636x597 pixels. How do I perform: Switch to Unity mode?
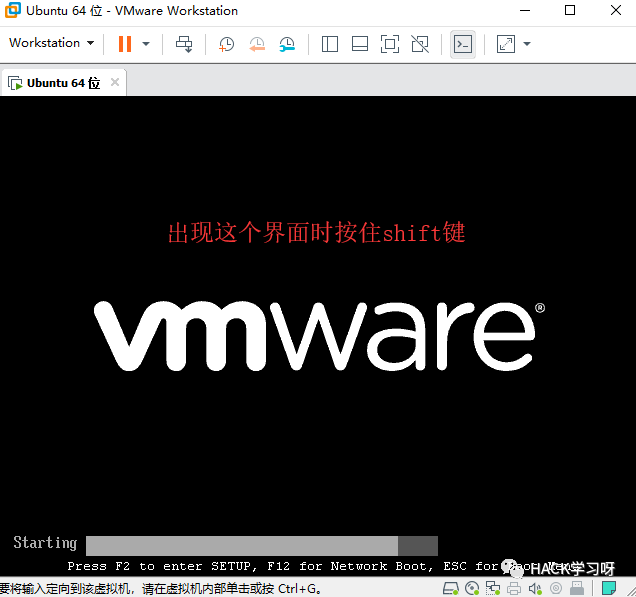(420, 44)
